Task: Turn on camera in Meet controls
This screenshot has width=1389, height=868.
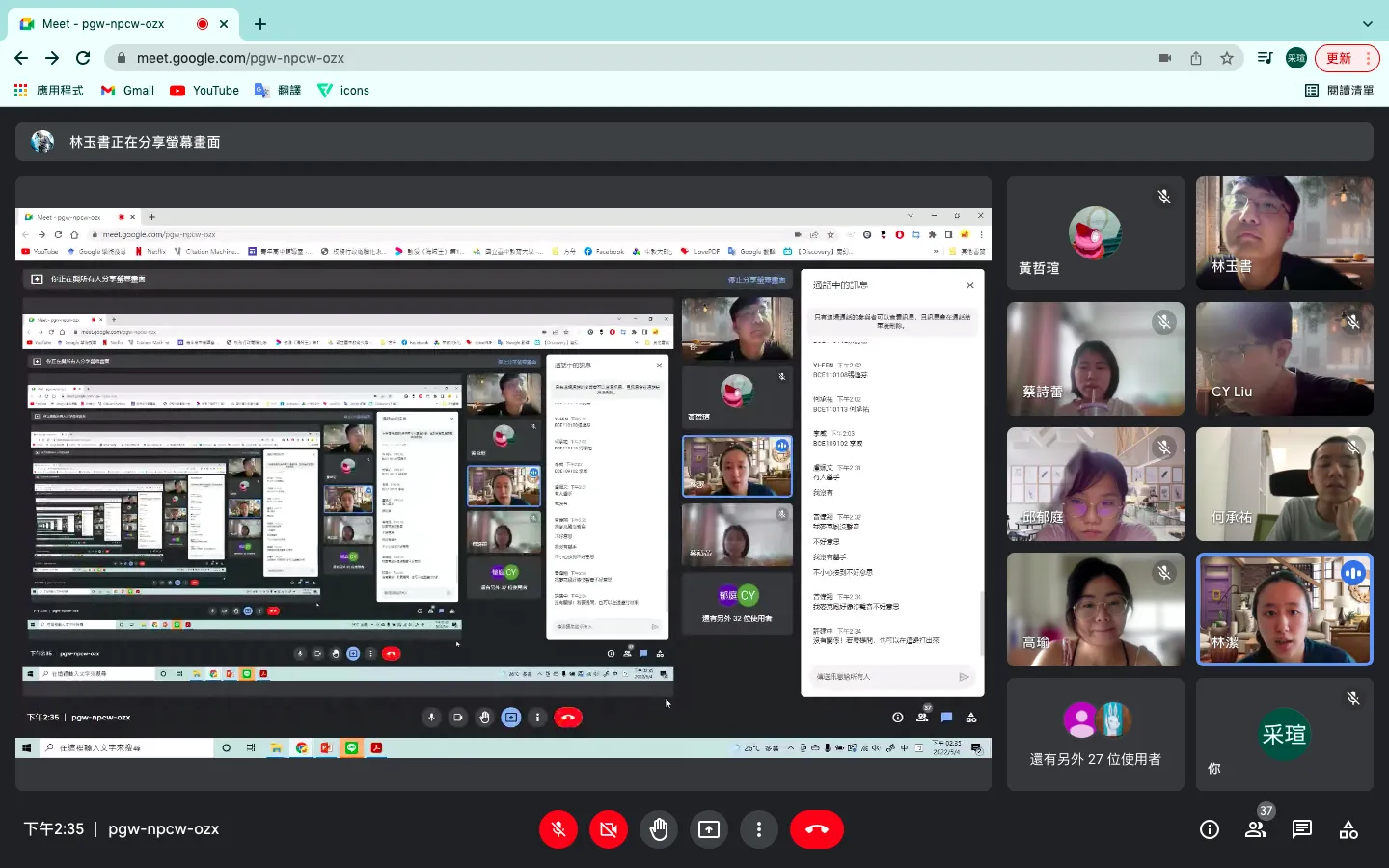Action: click(x=609, y=829)
